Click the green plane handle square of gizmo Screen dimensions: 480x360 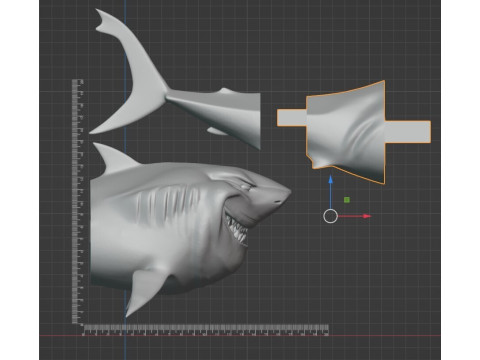347,200
